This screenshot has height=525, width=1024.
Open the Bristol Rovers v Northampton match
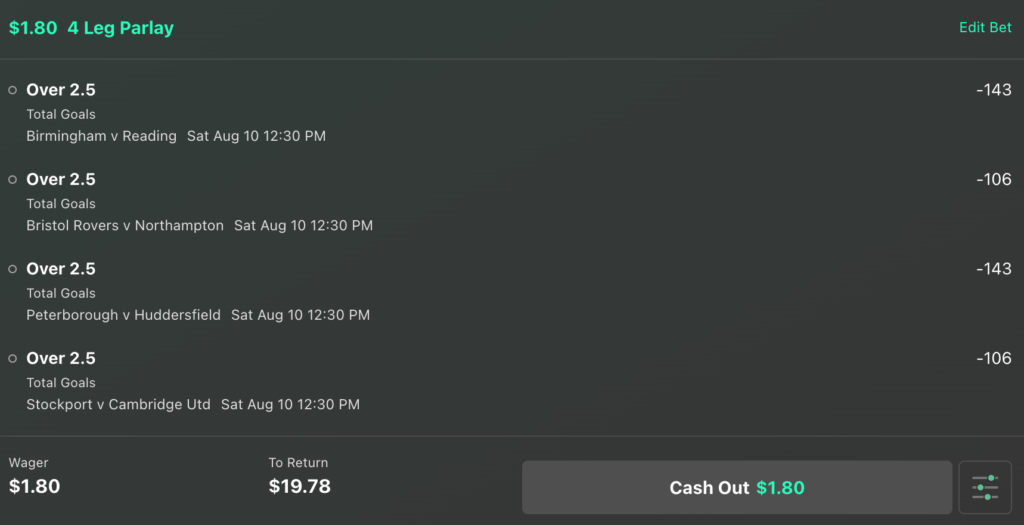(125, 225)
